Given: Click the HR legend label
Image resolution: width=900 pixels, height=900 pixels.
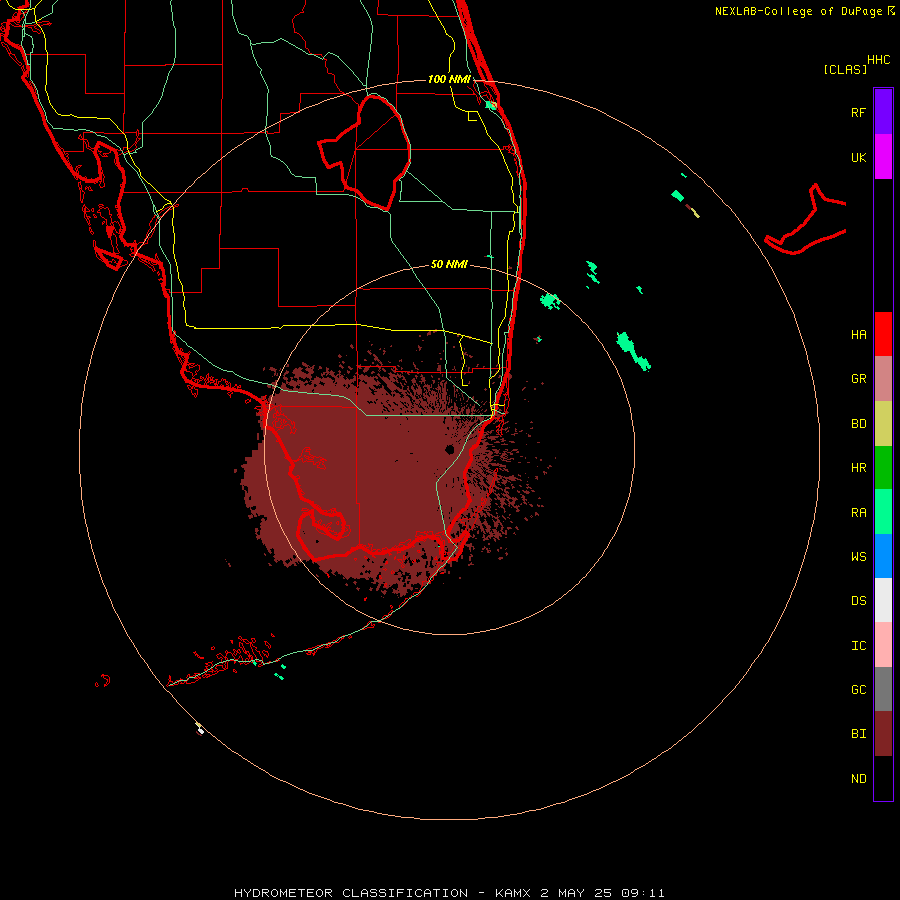Looking at the screenshot, I should pyautogui.click(x=858, y=468).
